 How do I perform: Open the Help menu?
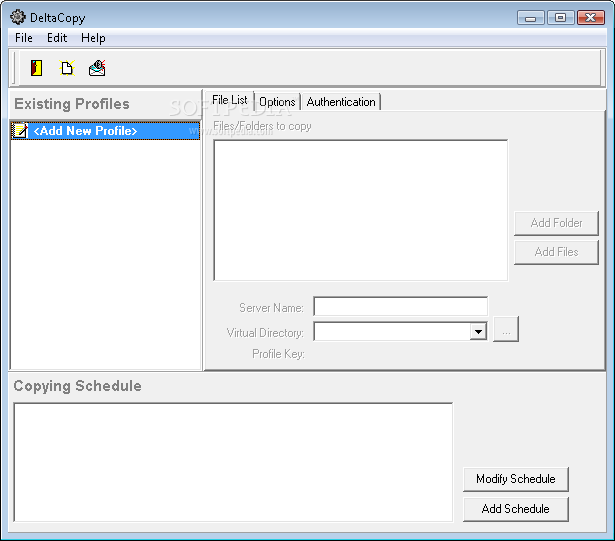point(93,38)
